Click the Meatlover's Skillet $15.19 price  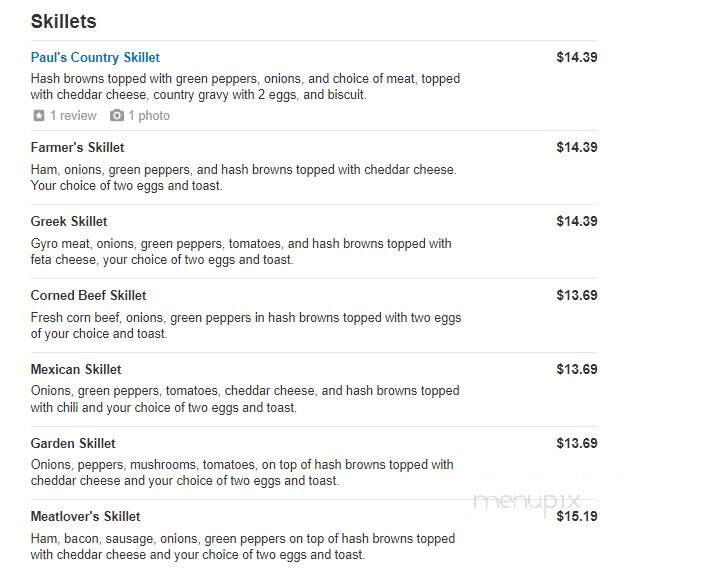(x=577, y=516)
